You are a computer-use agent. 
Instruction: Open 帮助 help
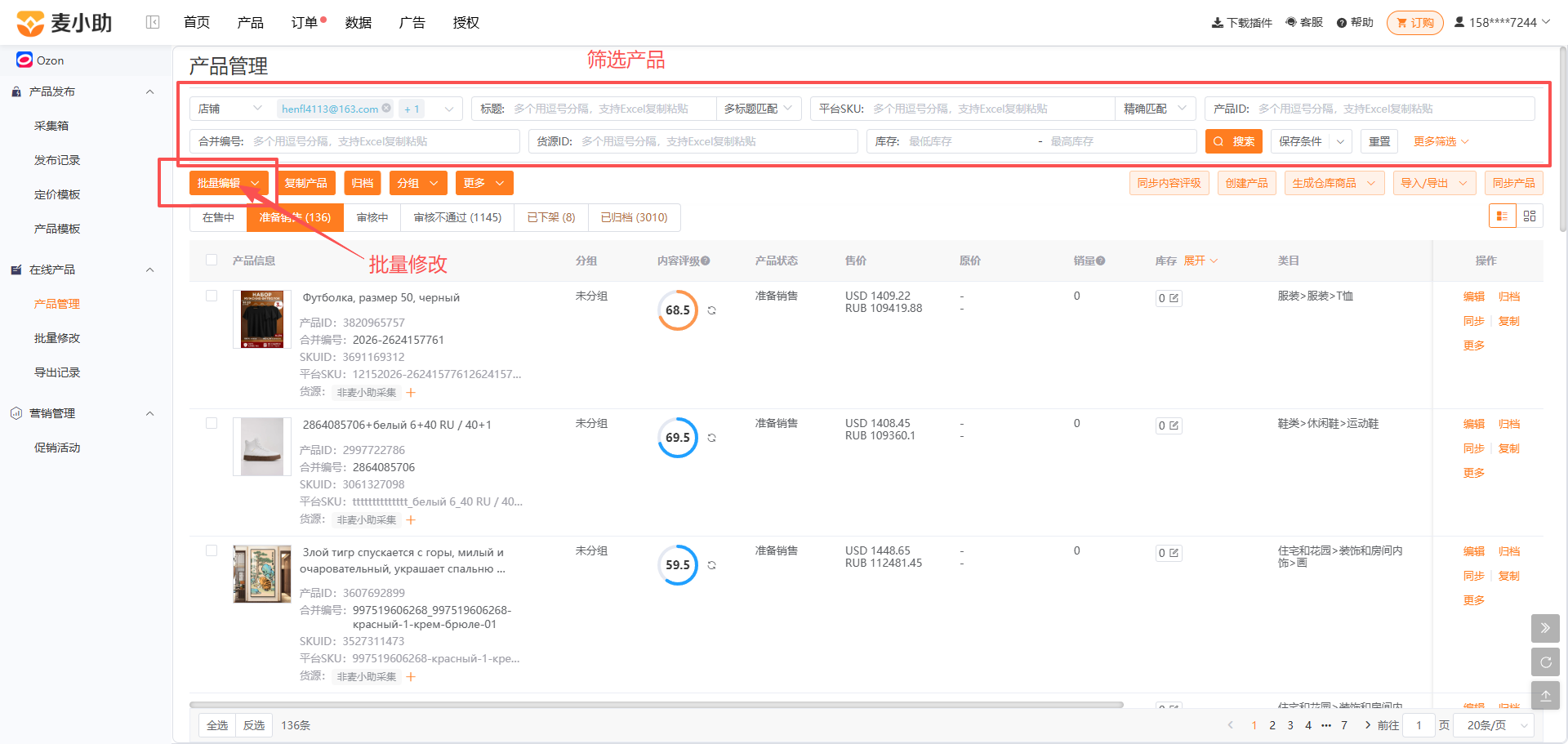(1355, 23)
